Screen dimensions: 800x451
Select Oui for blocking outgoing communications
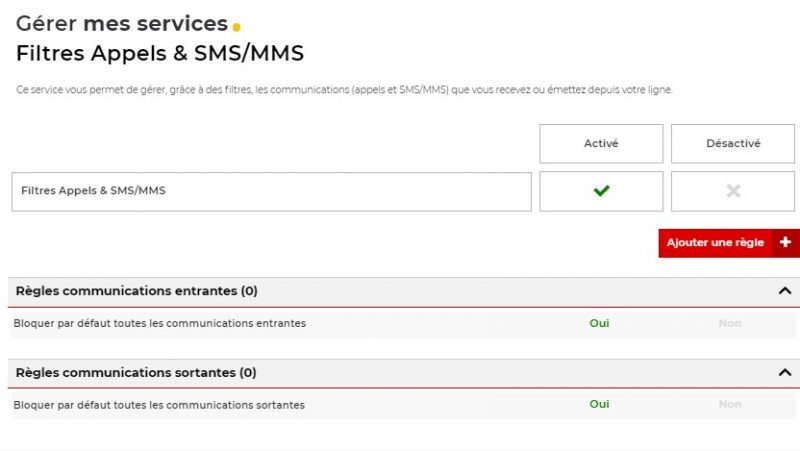click(599, 404)
